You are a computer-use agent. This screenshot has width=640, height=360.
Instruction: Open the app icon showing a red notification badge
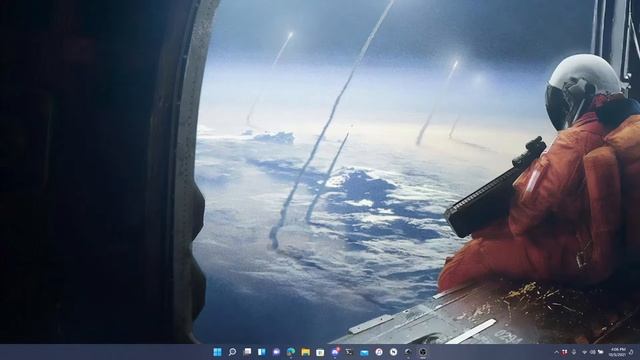[x=335, y=352]
